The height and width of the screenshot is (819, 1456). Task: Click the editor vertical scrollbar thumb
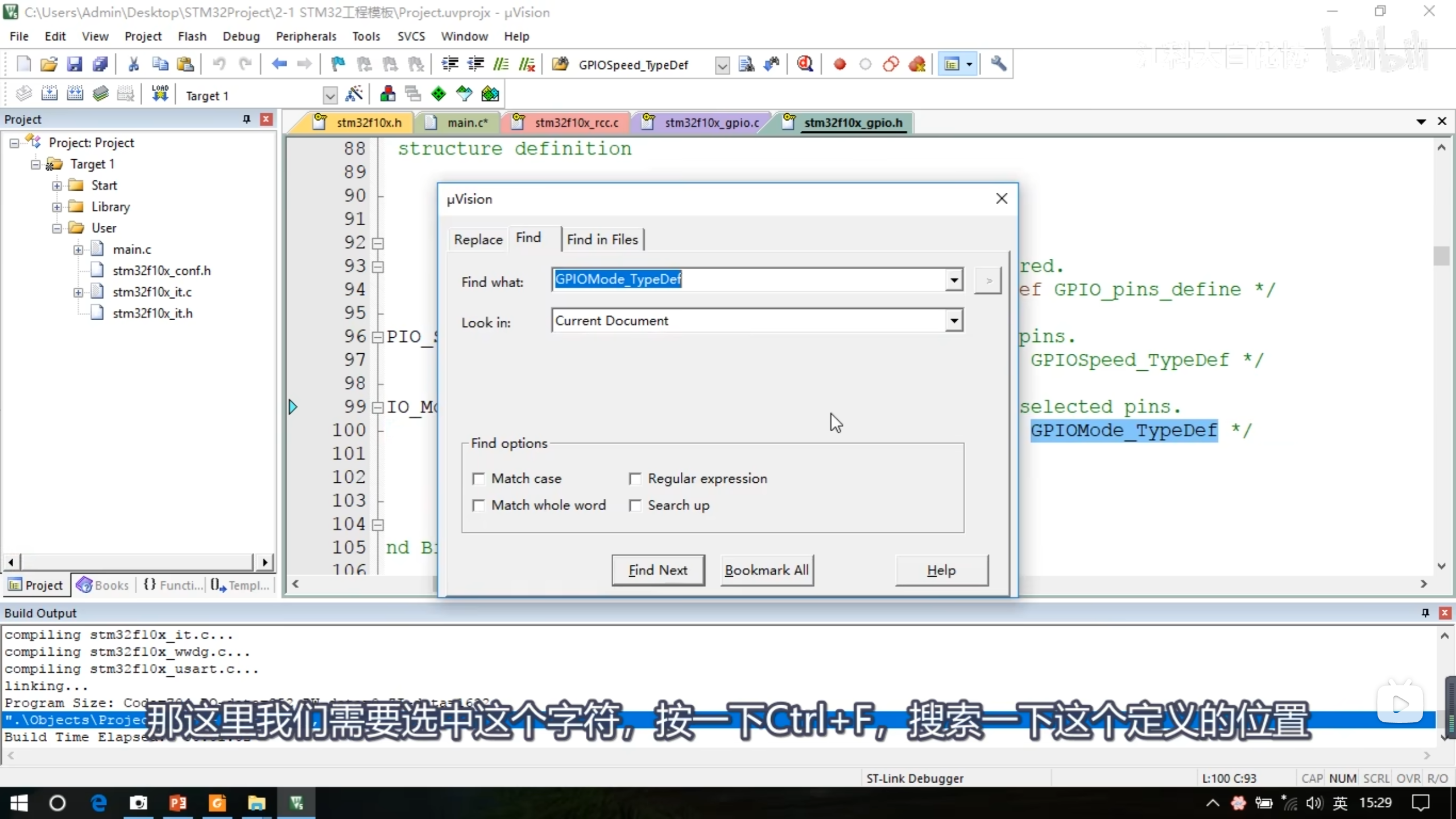coord(1441,255)
